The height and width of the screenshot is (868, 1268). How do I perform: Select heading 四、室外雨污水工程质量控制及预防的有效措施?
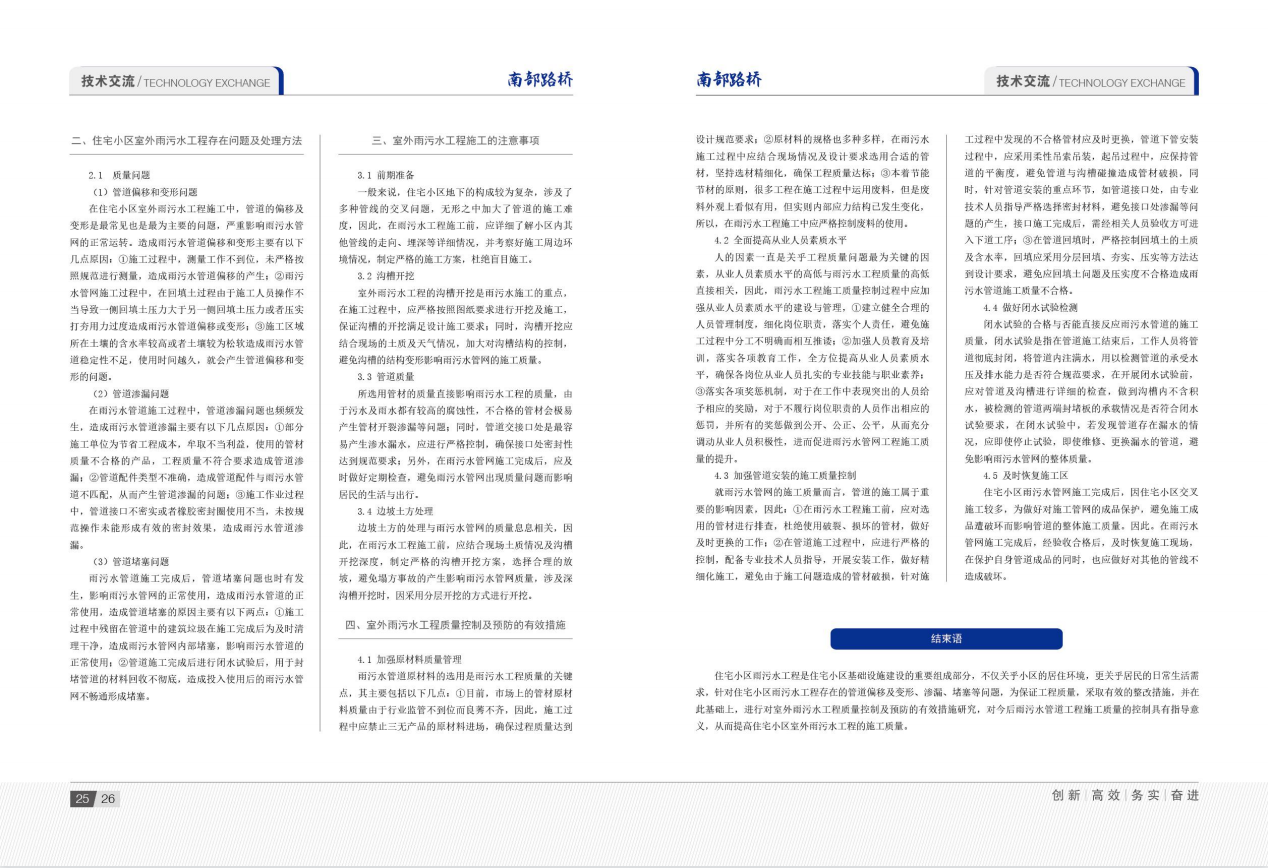click(x=456, y=624)
